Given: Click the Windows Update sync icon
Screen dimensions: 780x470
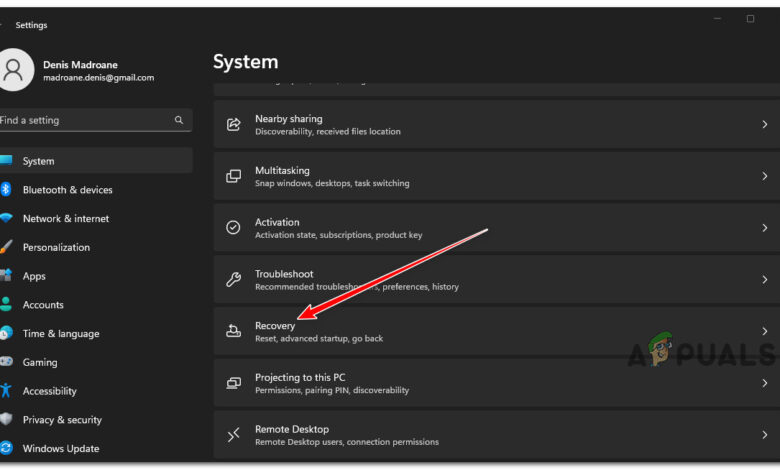Looking at the screenshot, I should tap(6, 448).
